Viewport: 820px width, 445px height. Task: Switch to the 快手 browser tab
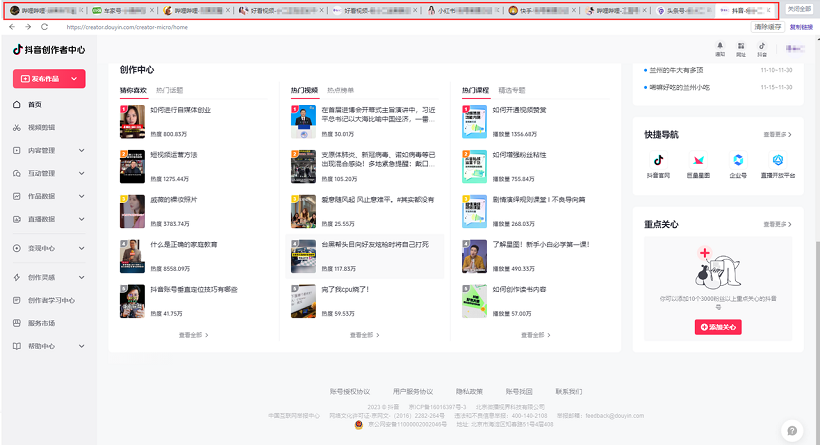[543, 10]
